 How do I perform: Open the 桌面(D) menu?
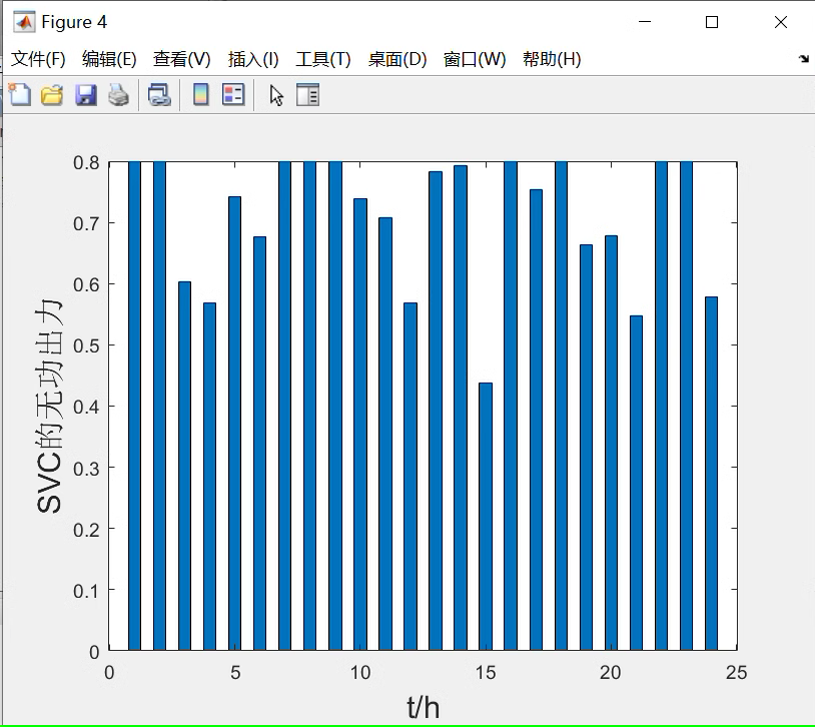tap(397, 59)
